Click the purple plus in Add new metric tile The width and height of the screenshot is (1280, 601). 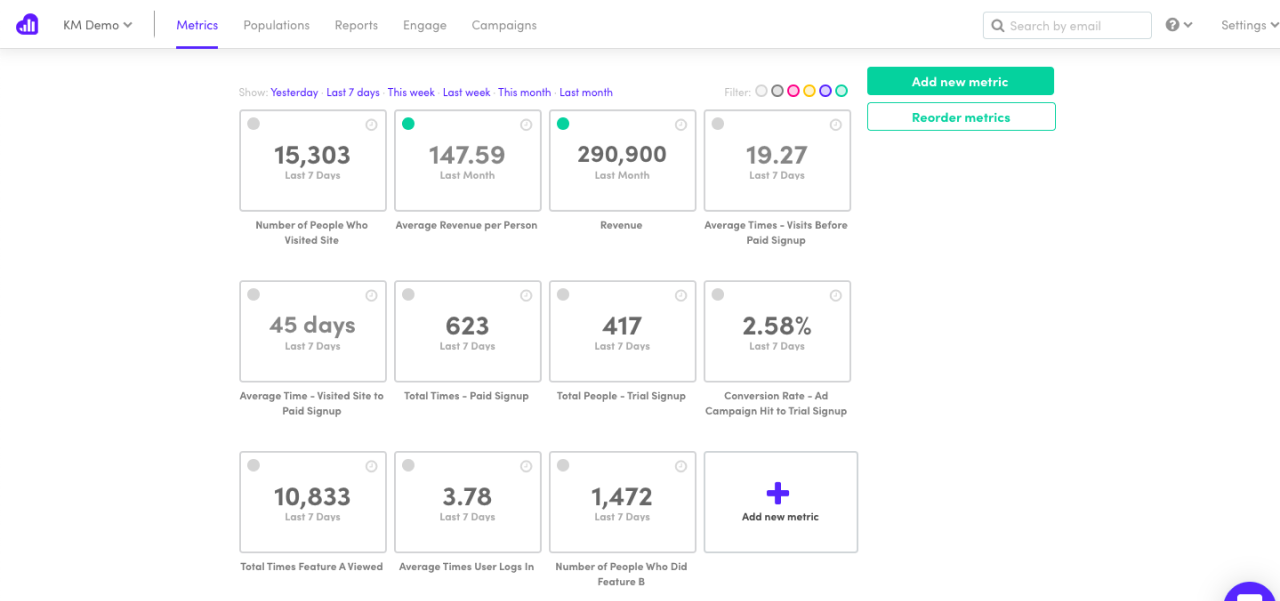780,492
